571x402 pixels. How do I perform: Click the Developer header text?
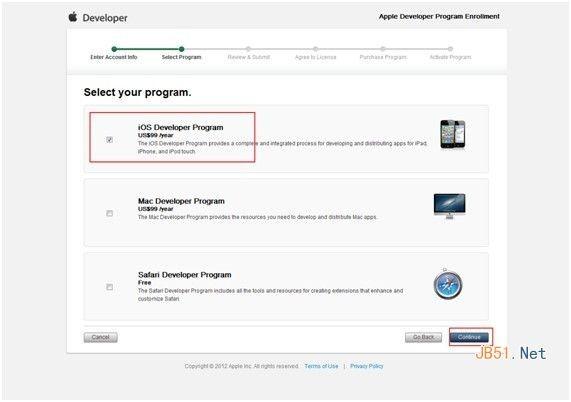pyautogui.click(x=105, y=18)
